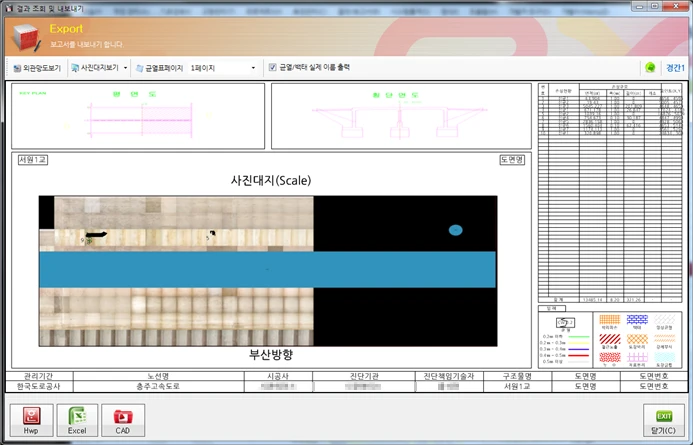The height and width of the screenshot is (445, 693).
Task: Click the red diagonal-stripe legend swatch
Action: coord(610,339)
